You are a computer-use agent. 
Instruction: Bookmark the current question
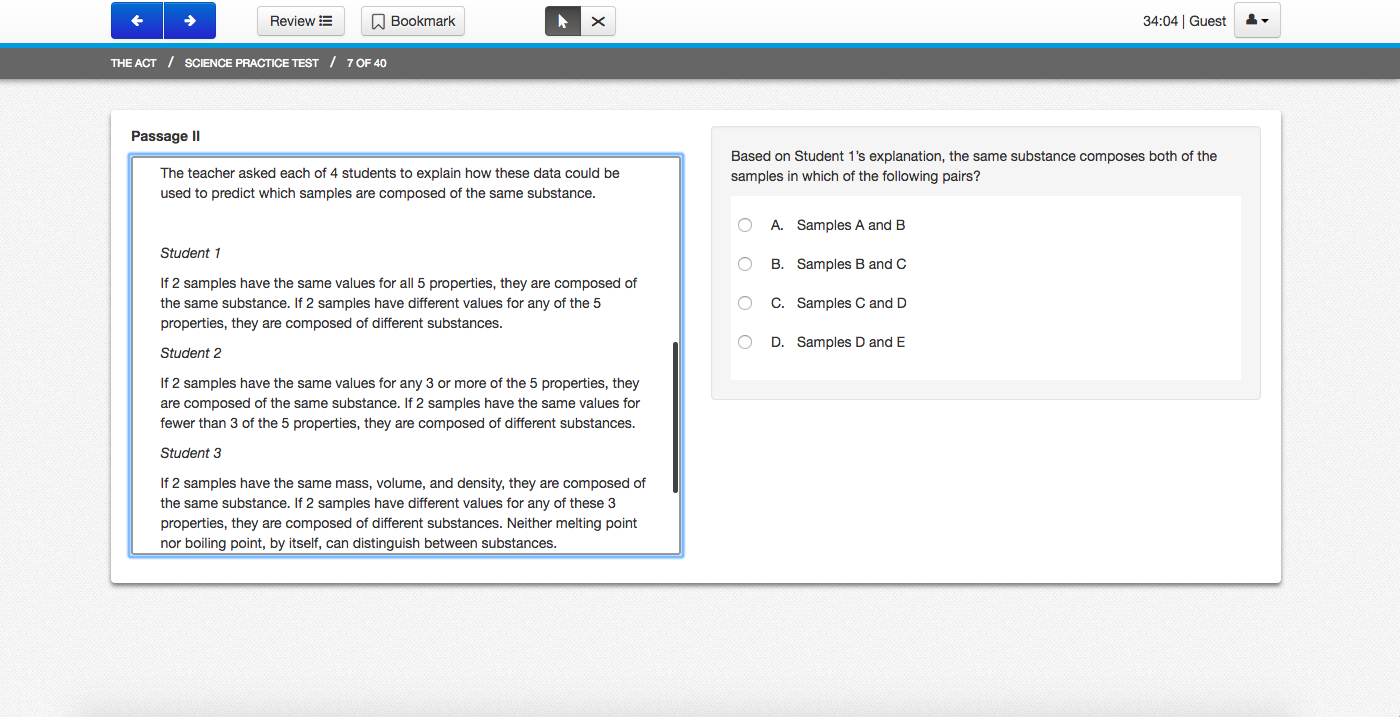click(x=412, y=20)
